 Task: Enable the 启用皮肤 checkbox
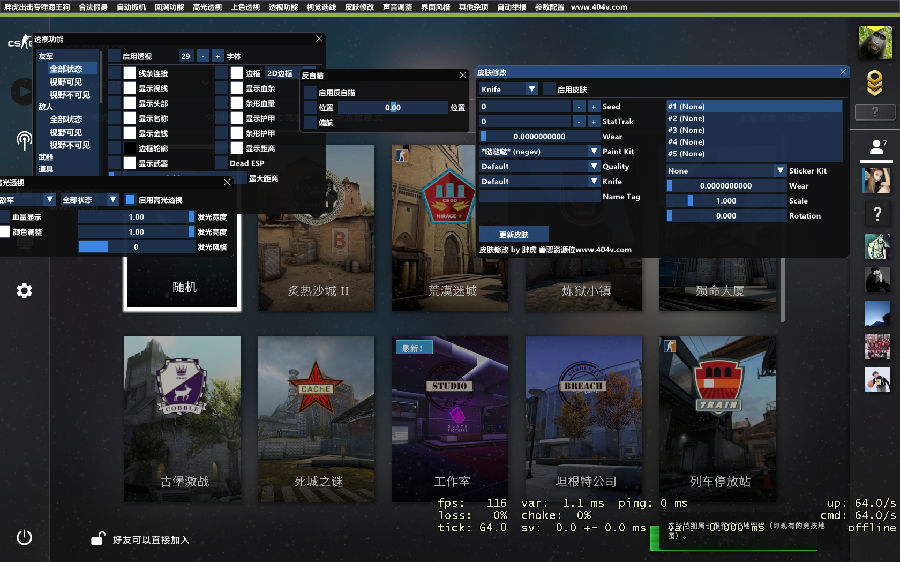coord(549,89)
